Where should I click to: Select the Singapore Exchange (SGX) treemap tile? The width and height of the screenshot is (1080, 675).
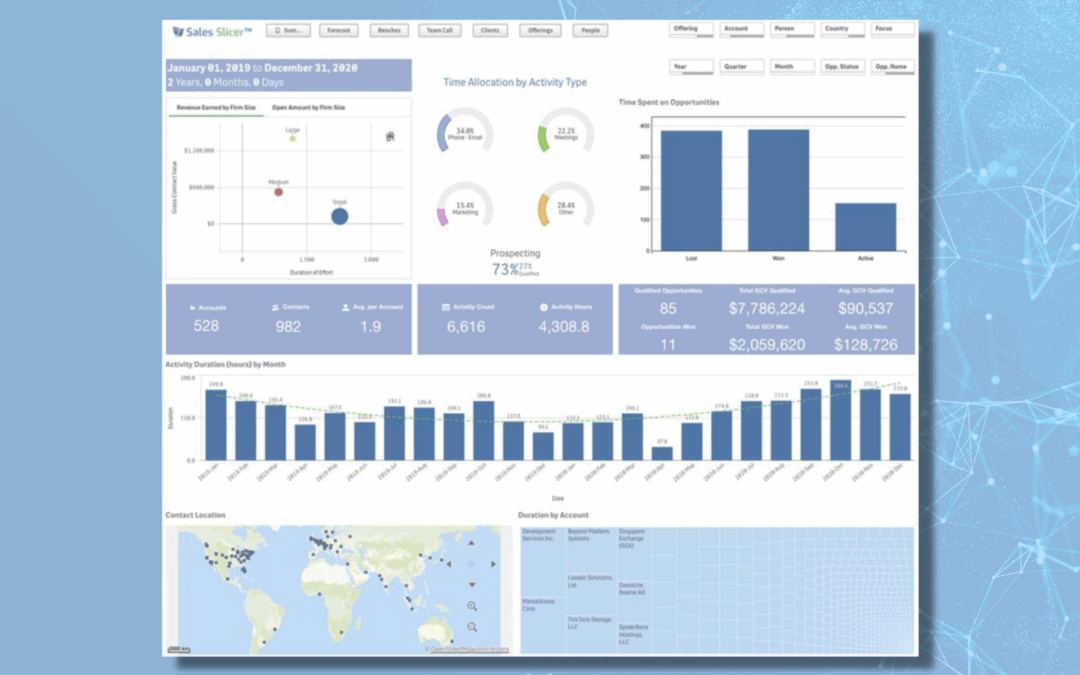[634, 554]
